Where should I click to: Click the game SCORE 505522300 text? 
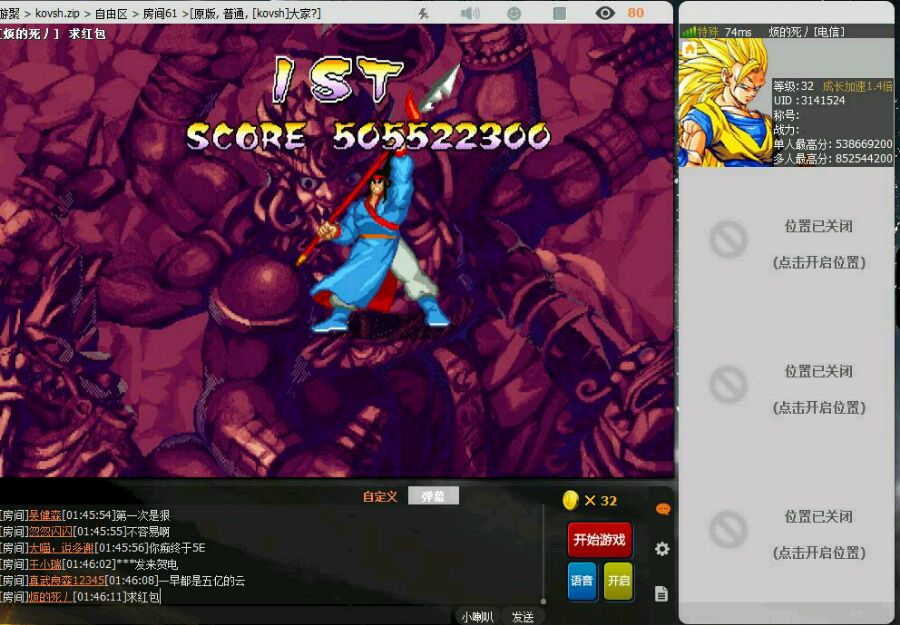point(368,136)
